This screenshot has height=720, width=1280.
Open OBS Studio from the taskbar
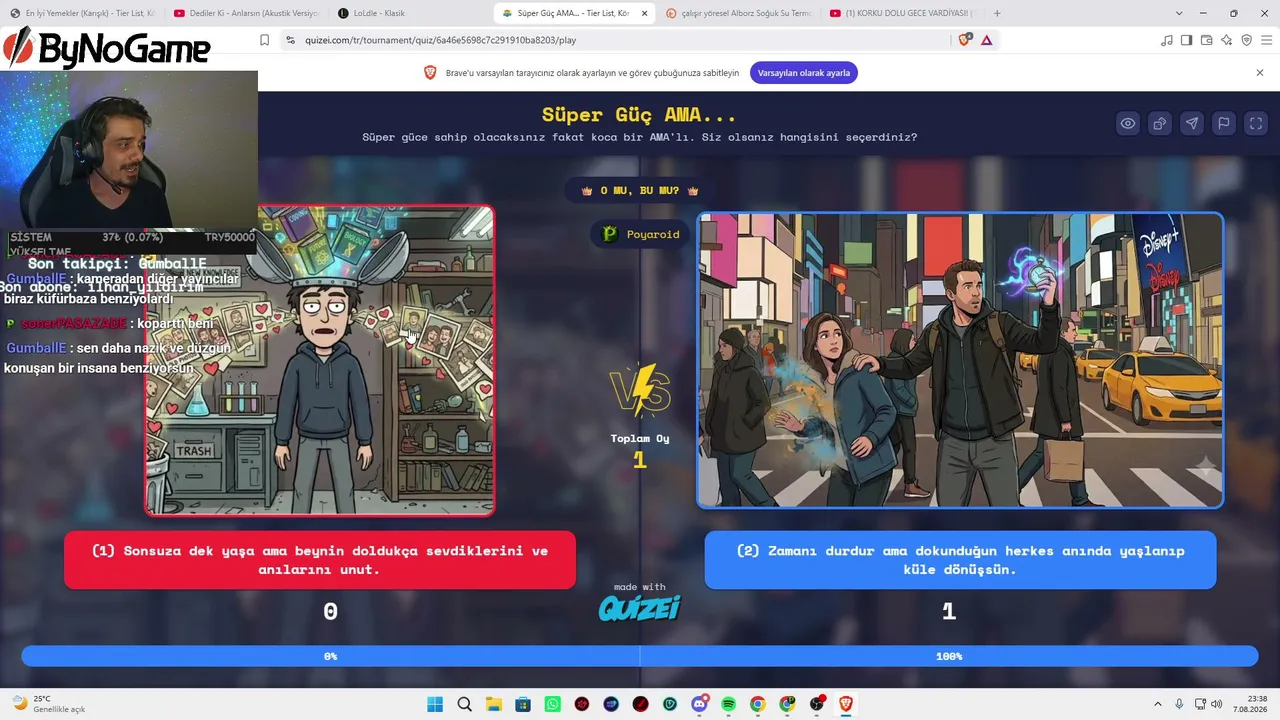click(817, 704)
